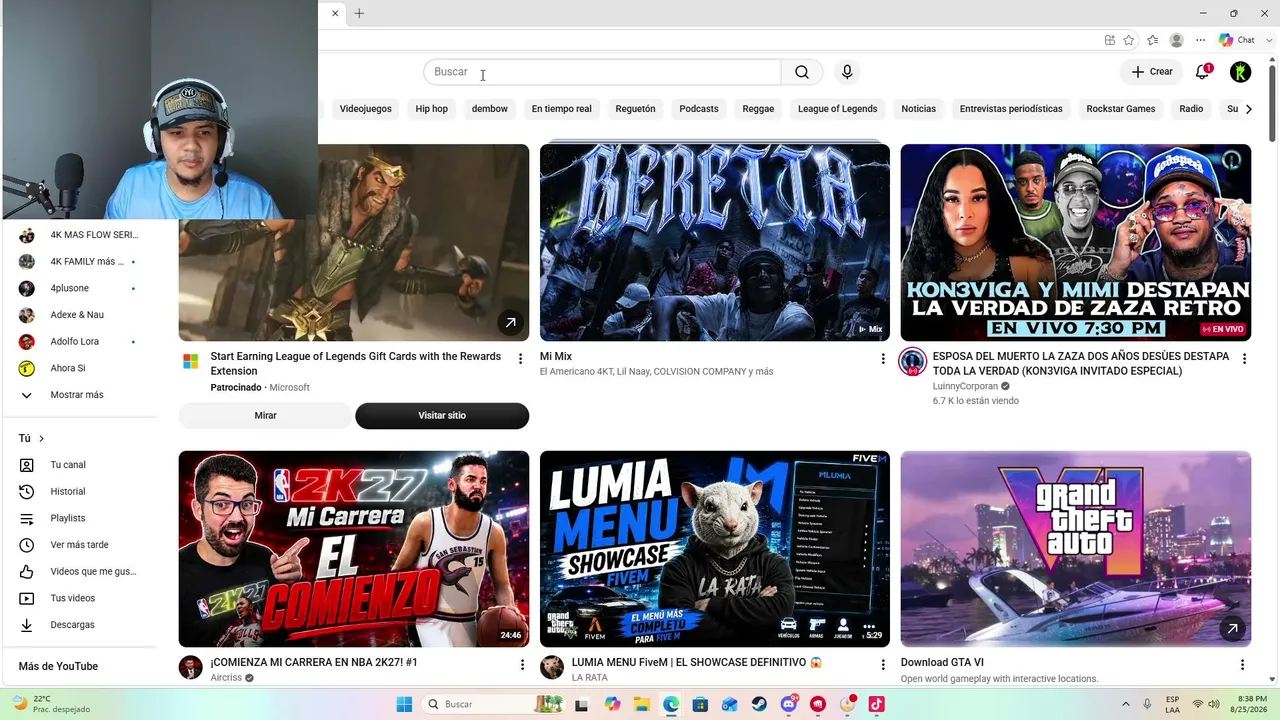Expand the Tú section chevron

tap(41, 439)
